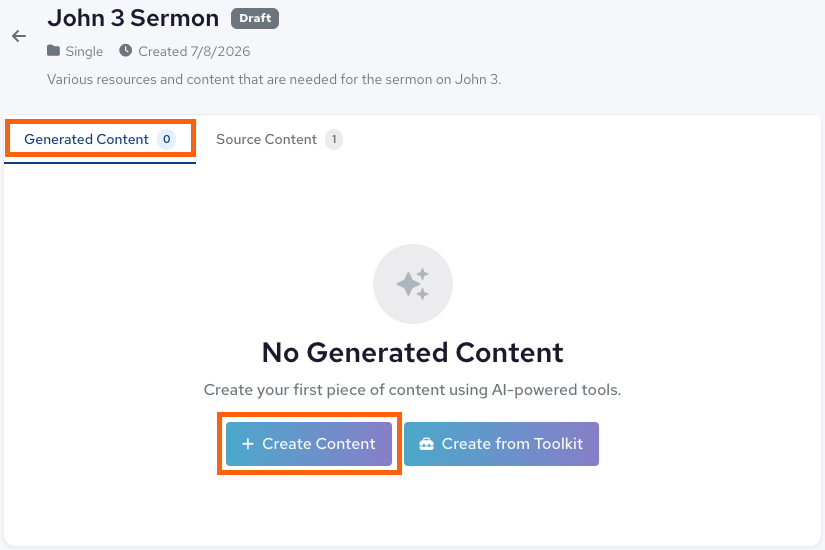
Task: Click the Draft status badge
Action: (x=255, y=18)
